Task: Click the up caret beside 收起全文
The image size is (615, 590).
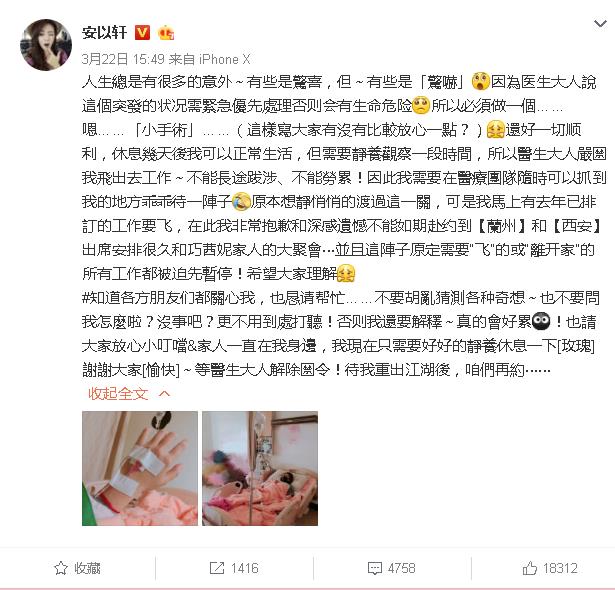Action: (x=165, y=393)
